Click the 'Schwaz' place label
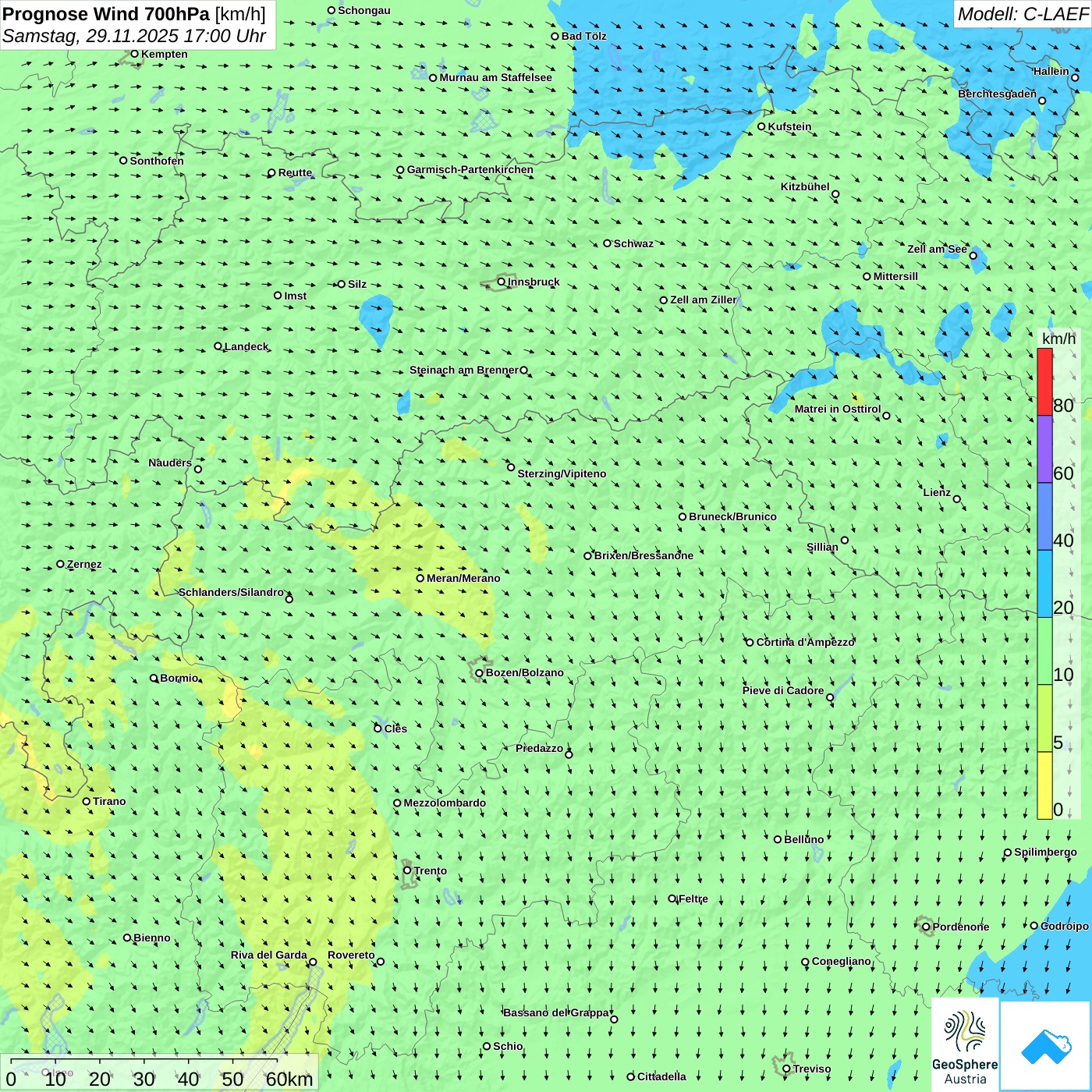Viewport: 1092px width, 1092px height. [633, 243]
